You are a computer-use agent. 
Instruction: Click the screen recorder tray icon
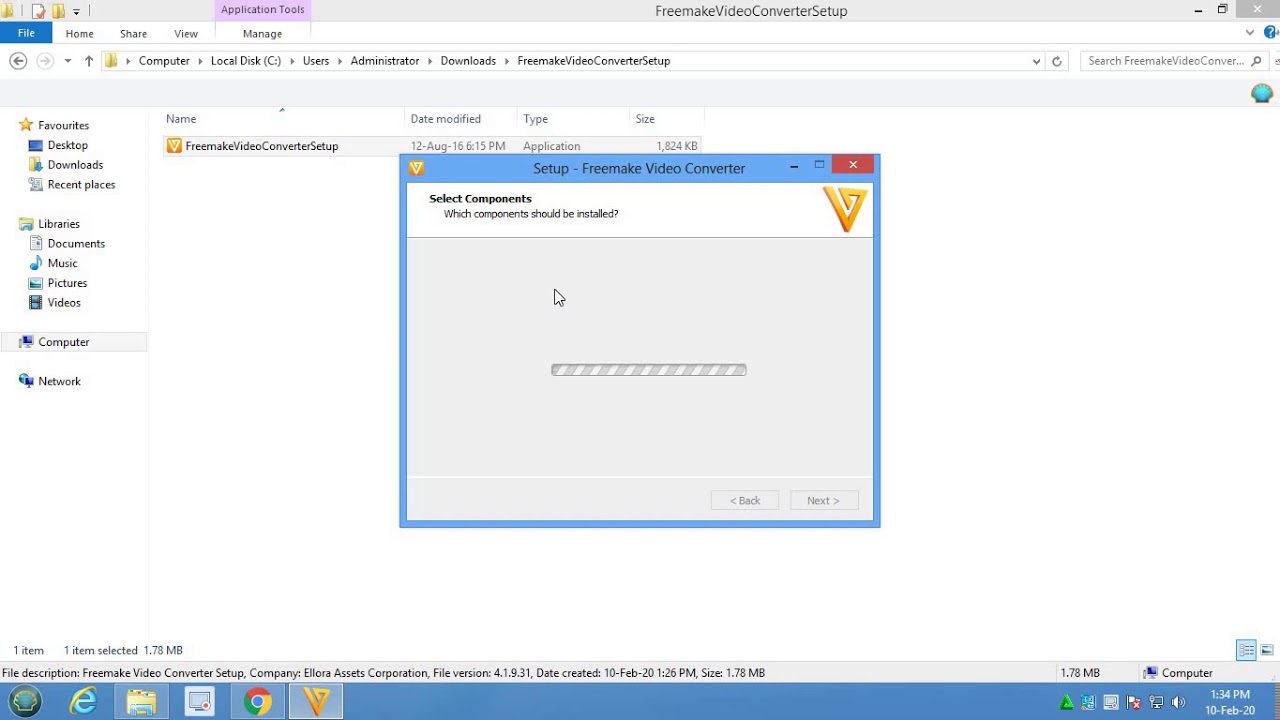[x=1110, y=702]
